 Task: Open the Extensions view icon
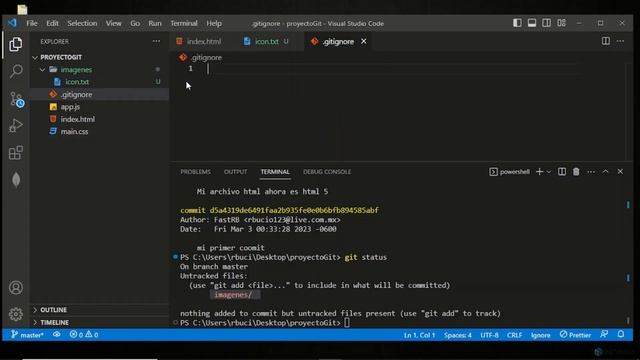[x=16, y=153]
